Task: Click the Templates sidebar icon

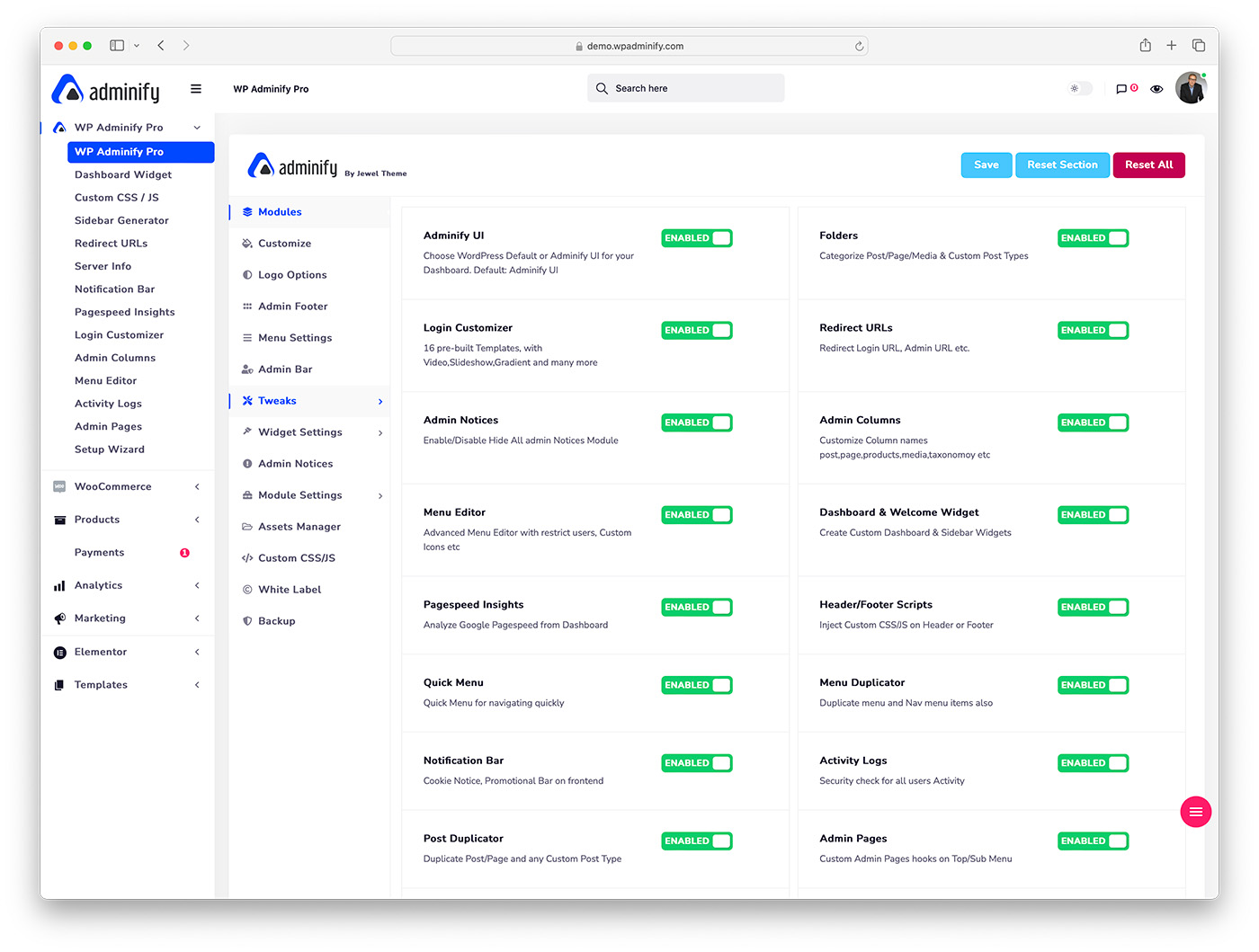Action: 59,685
